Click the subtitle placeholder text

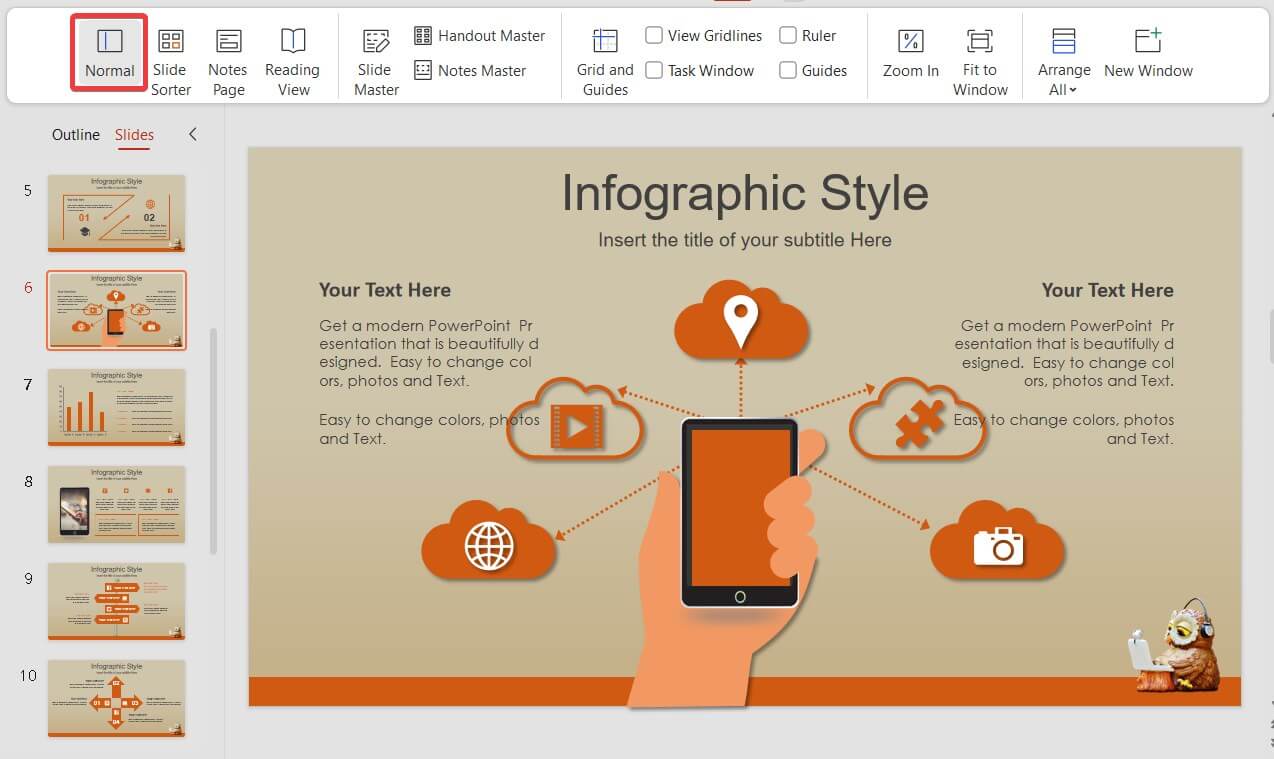[x=744, y=240]
